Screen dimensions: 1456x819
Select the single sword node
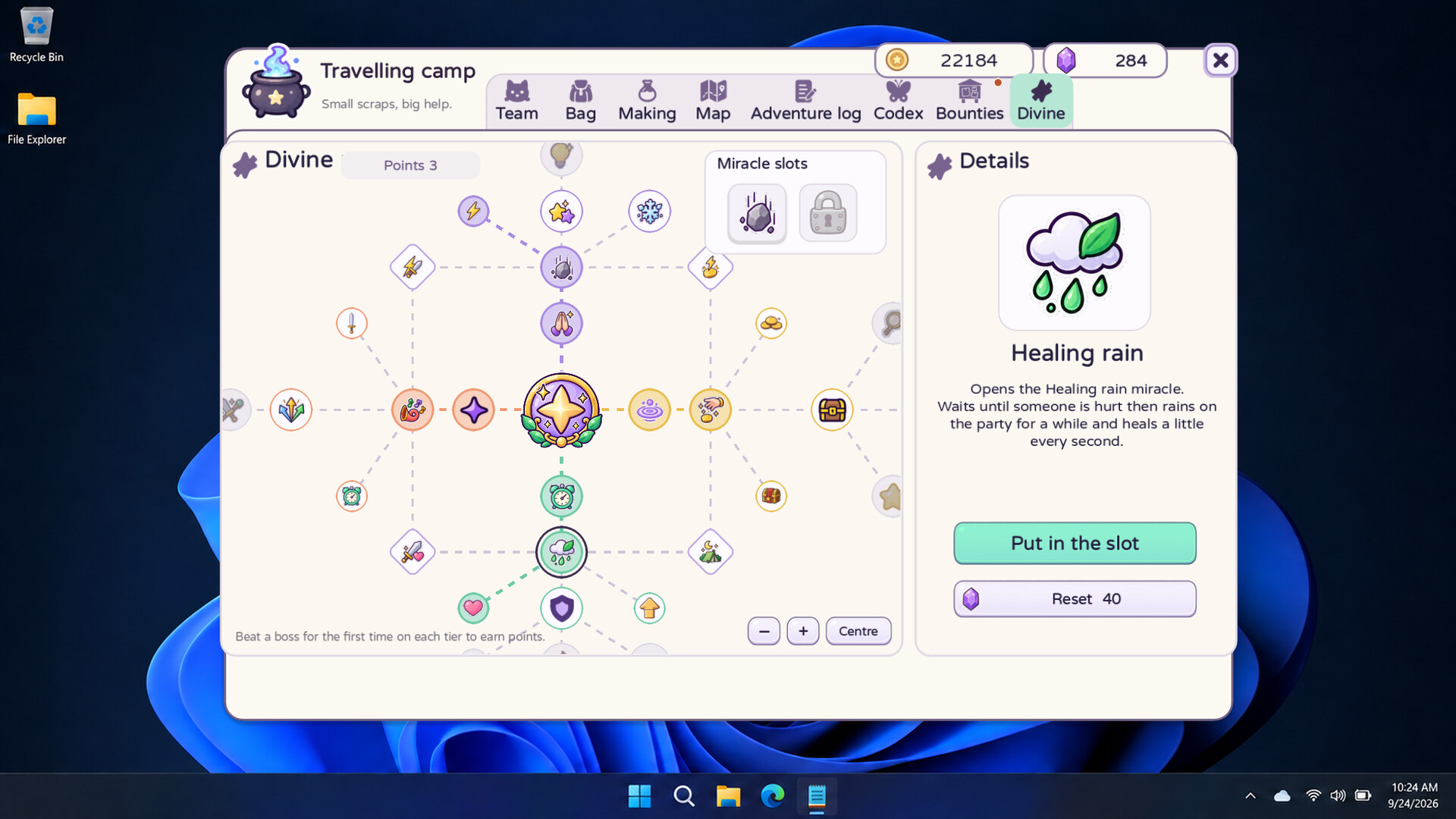coord(351,324)
